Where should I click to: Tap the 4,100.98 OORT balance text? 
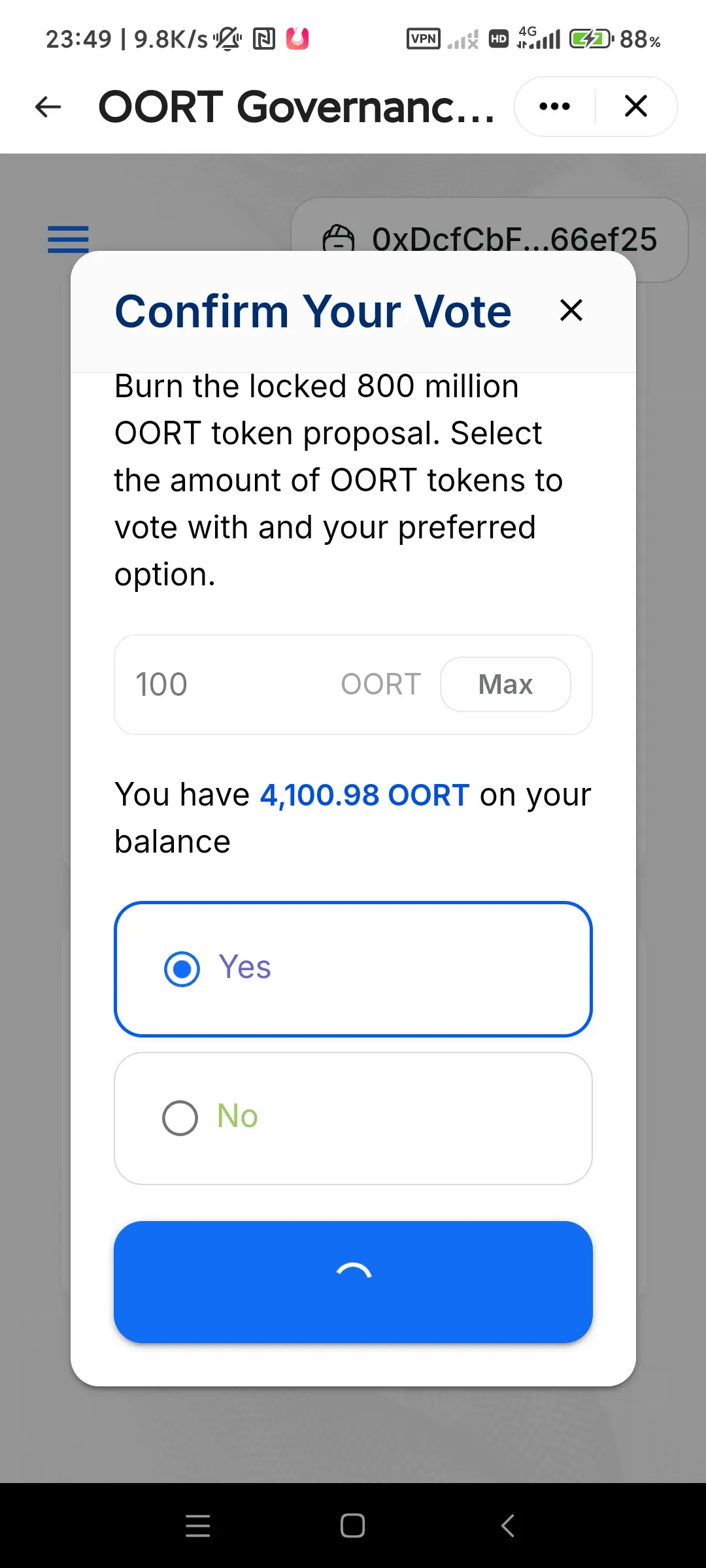click(365, 795)
